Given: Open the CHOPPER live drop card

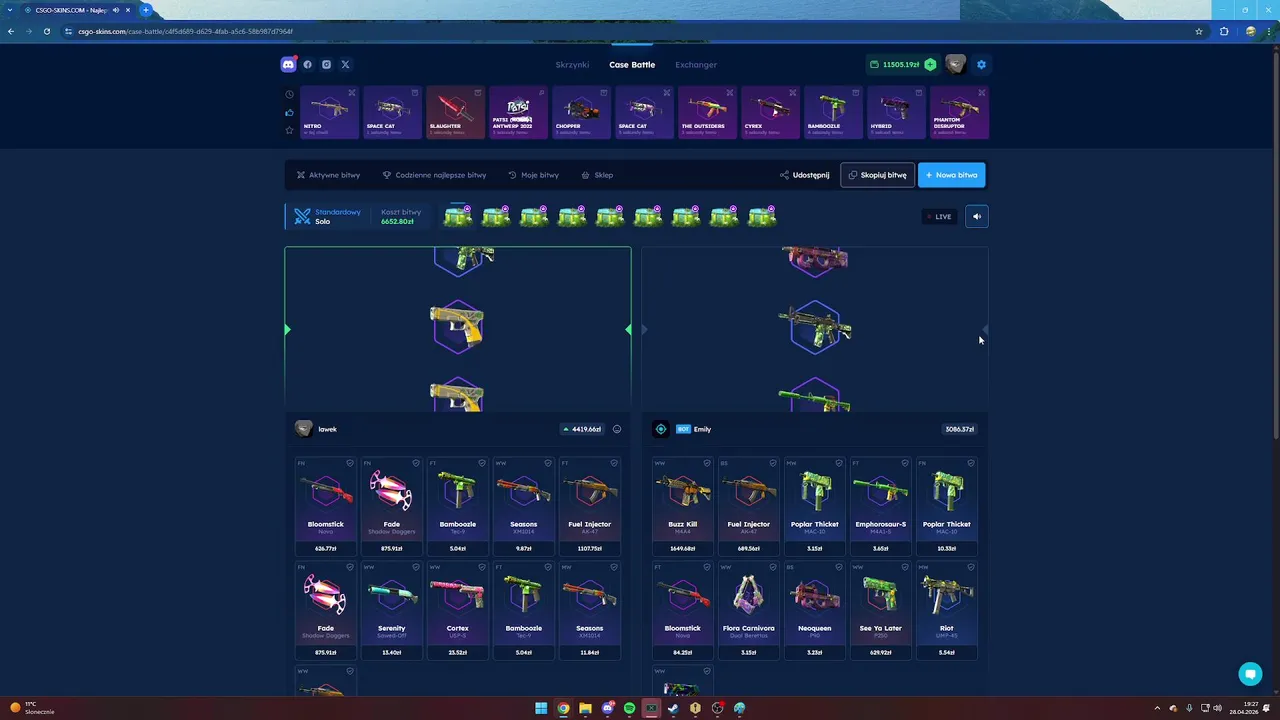Looking at the screenshot, I should pyautogui.click(x=581, y=112).
